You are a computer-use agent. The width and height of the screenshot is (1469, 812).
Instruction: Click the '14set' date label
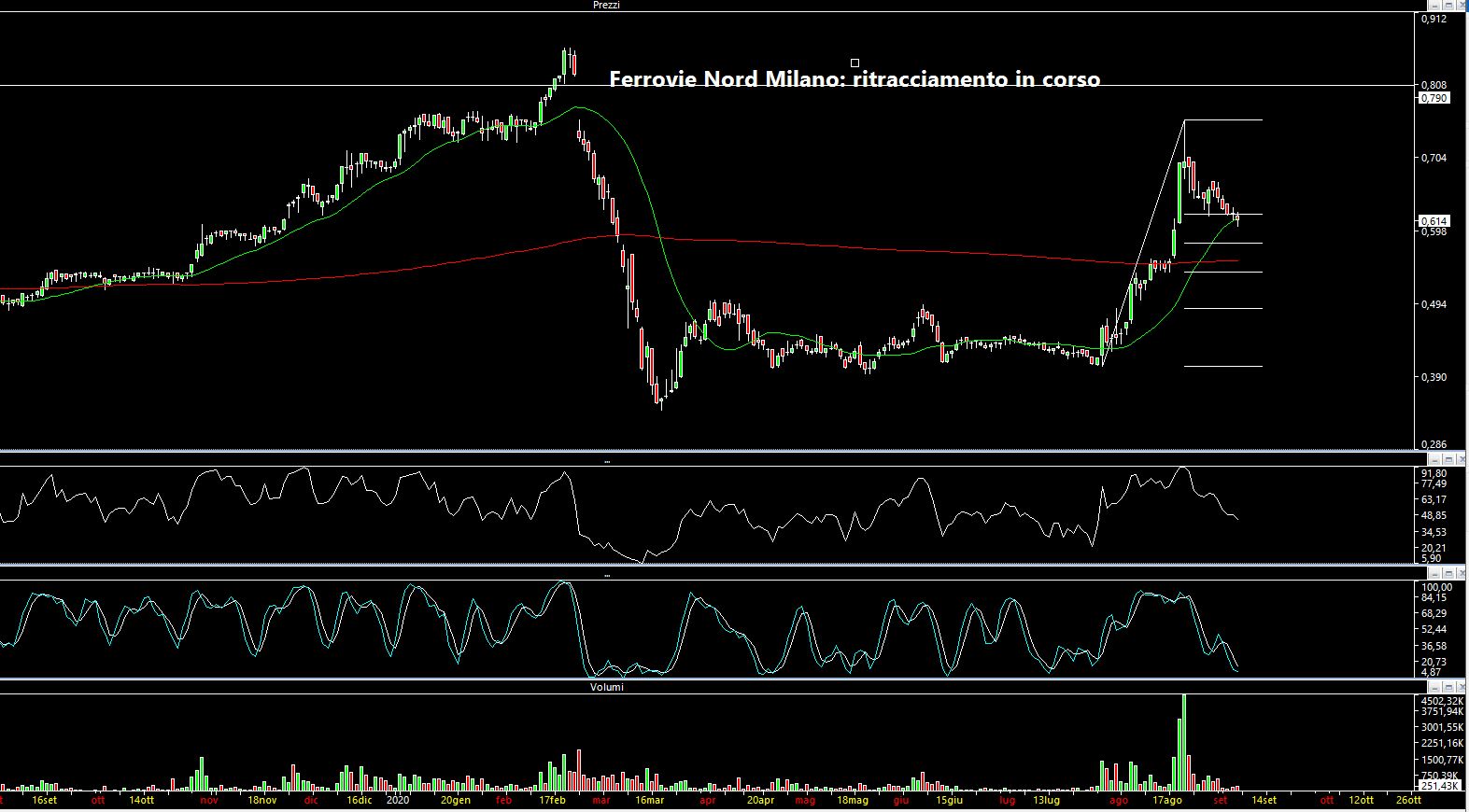pos(1264,800)
